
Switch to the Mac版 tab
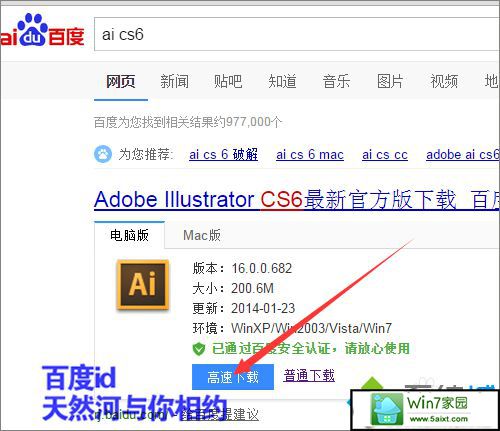coord(202,235)
